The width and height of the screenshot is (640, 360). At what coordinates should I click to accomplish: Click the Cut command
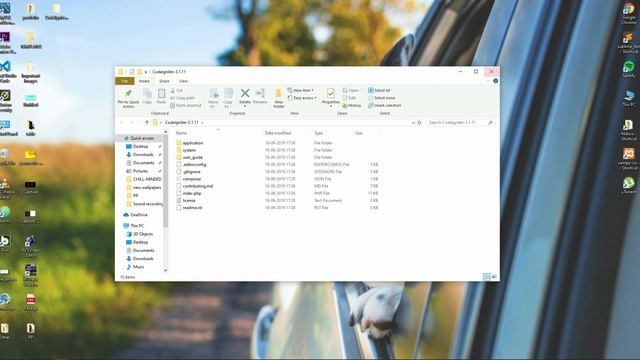pos(177,90)
